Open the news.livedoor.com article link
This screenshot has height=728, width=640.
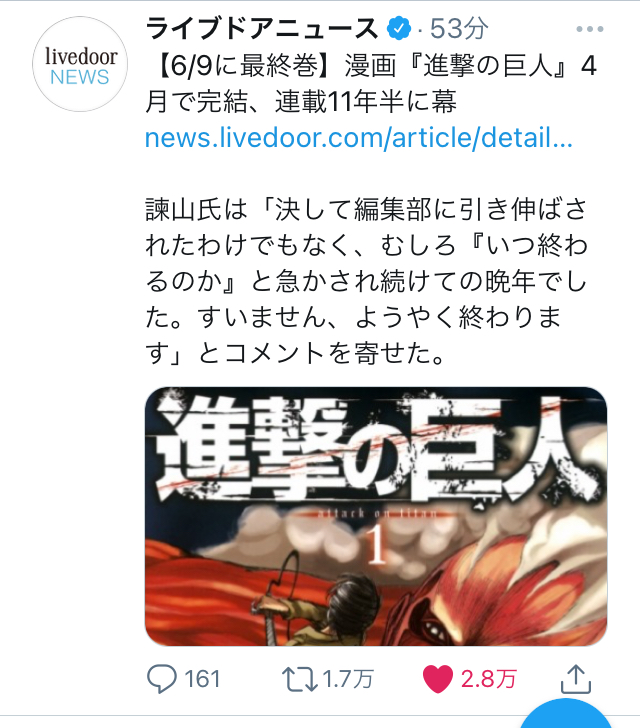pos(359,138)
